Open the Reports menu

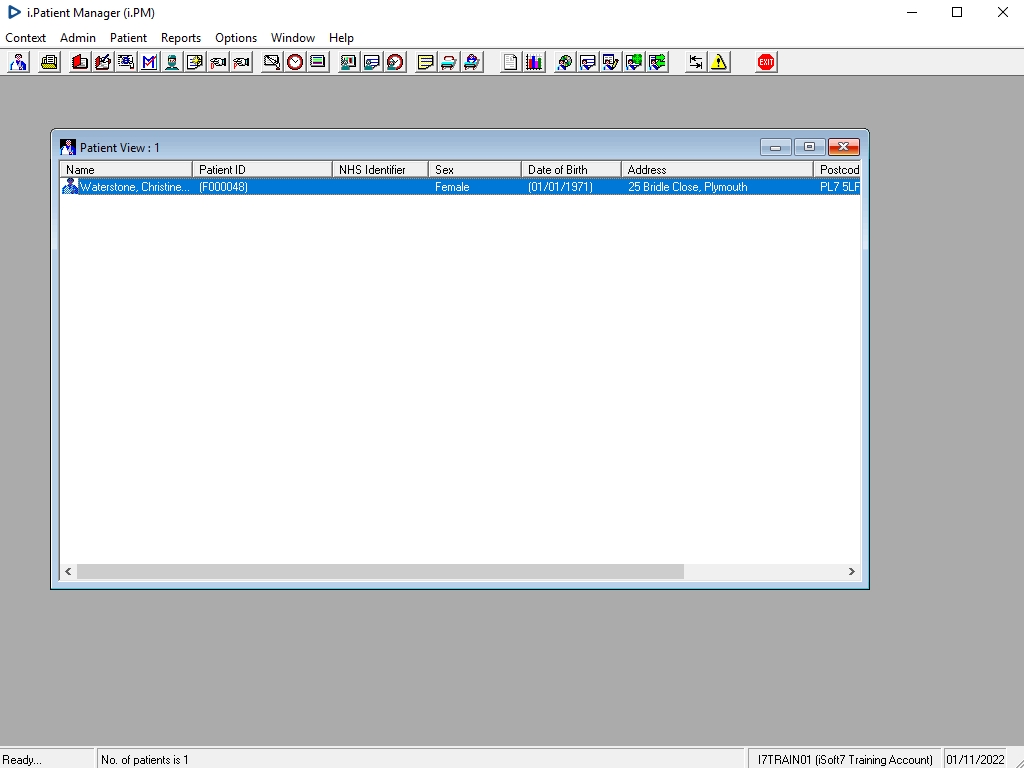(x=181, y=38)
